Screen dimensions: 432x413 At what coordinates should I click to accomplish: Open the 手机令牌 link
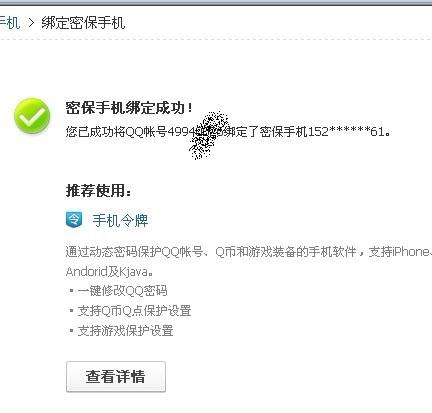click(x=120, y=221)
